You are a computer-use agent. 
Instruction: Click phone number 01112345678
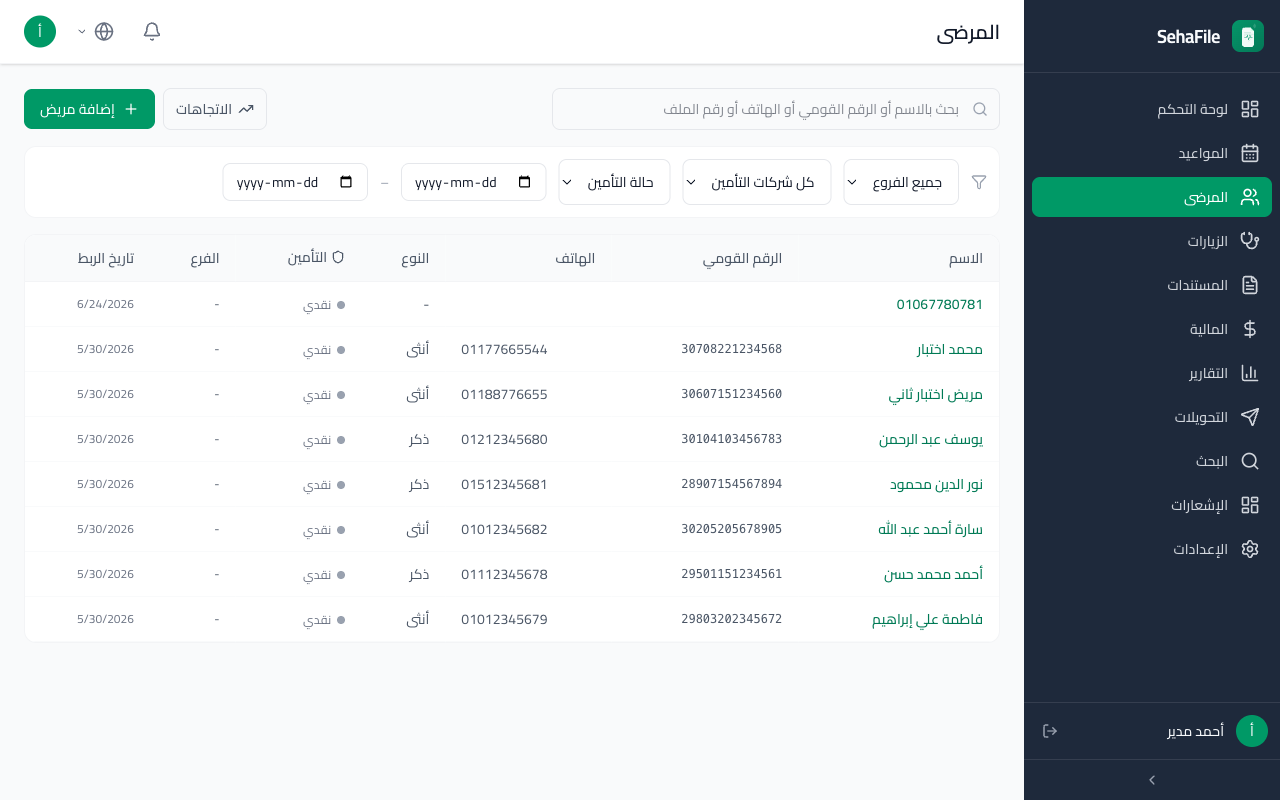(504, 574)
